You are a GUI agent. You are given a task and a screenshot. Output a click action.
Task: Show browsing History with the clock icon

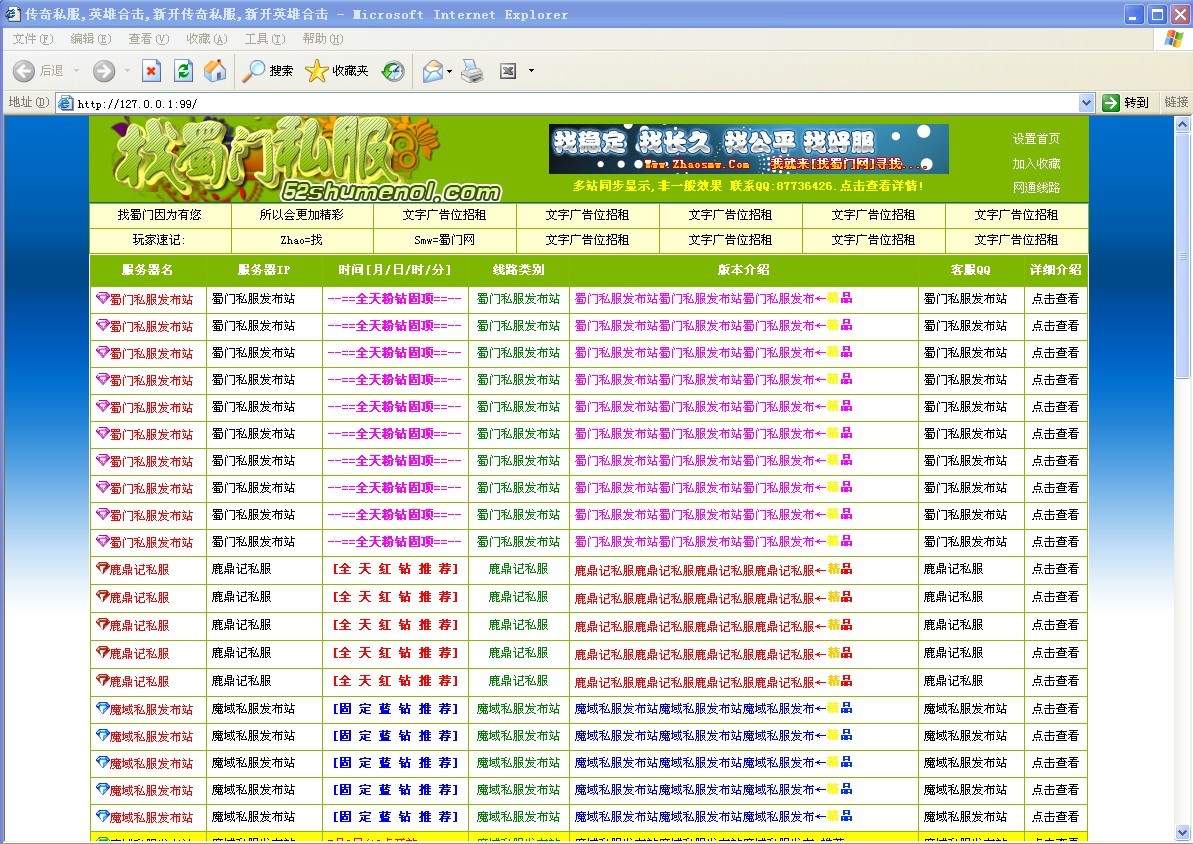[392, 72]
